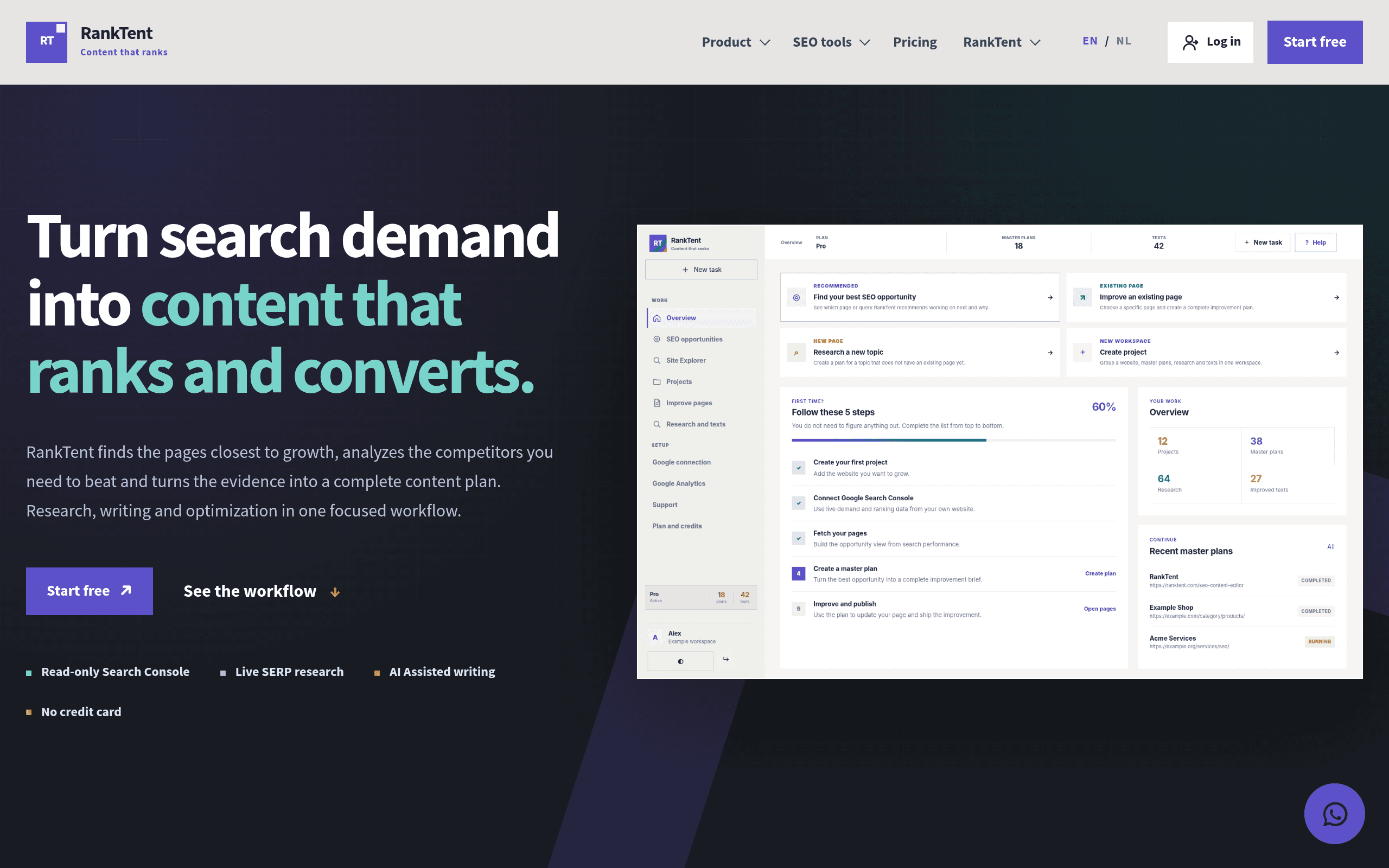
Task: Open Research a new topic arrow
Action: pos(1050,353)
